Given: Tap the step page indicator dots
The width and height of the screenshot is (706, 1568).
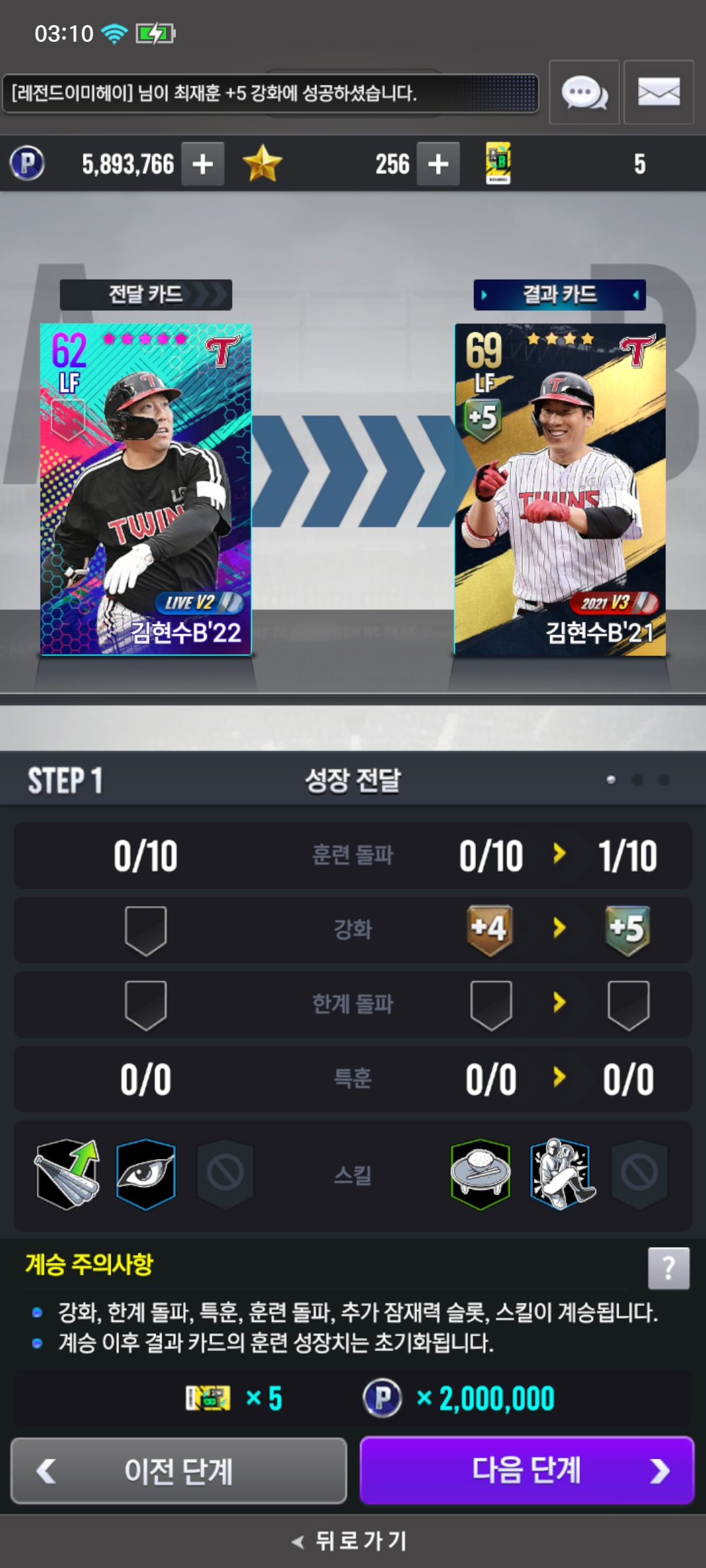Looking at the screenshot, I should (x=637, y=780).
